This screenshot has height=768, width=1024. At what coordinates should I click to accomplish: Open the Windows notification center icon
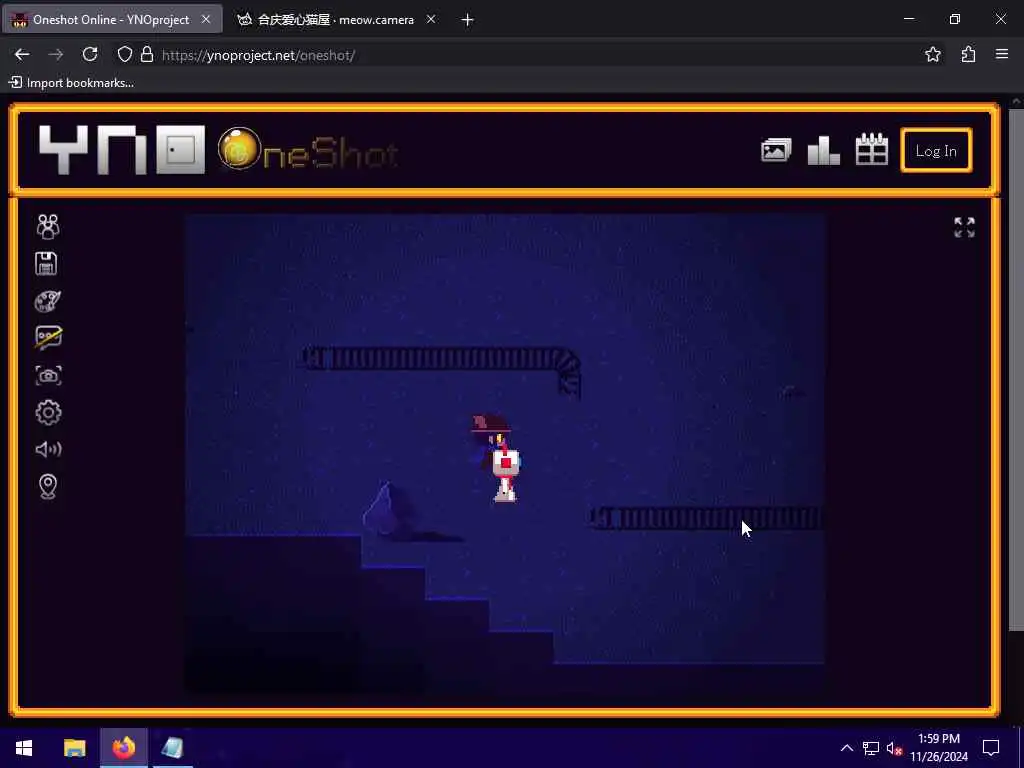[x=991, y=748]
